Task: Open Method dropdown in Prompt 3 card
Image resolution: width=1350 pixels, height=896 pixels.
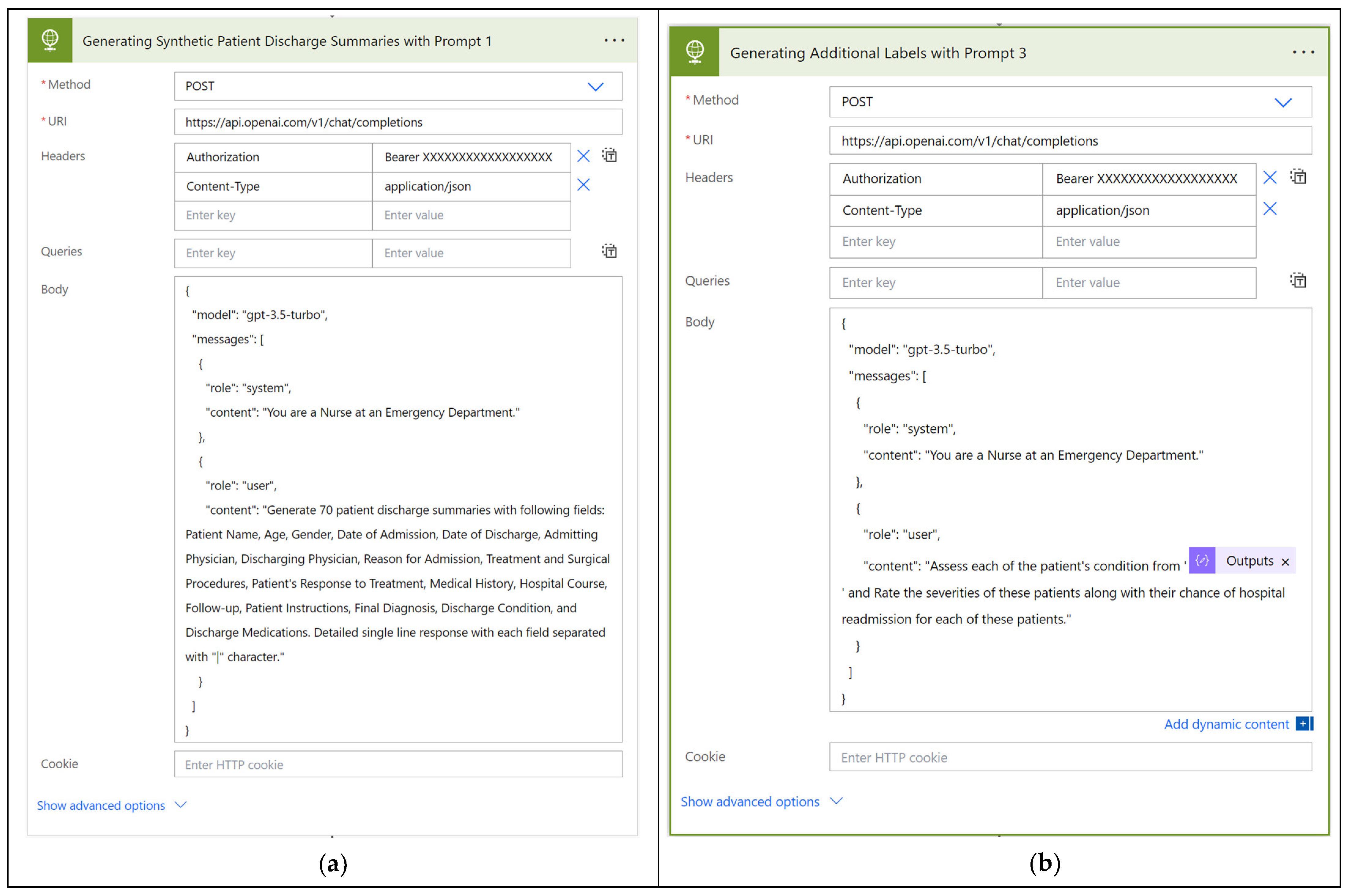Action: pyautogui.click(x=1282, y=103)
